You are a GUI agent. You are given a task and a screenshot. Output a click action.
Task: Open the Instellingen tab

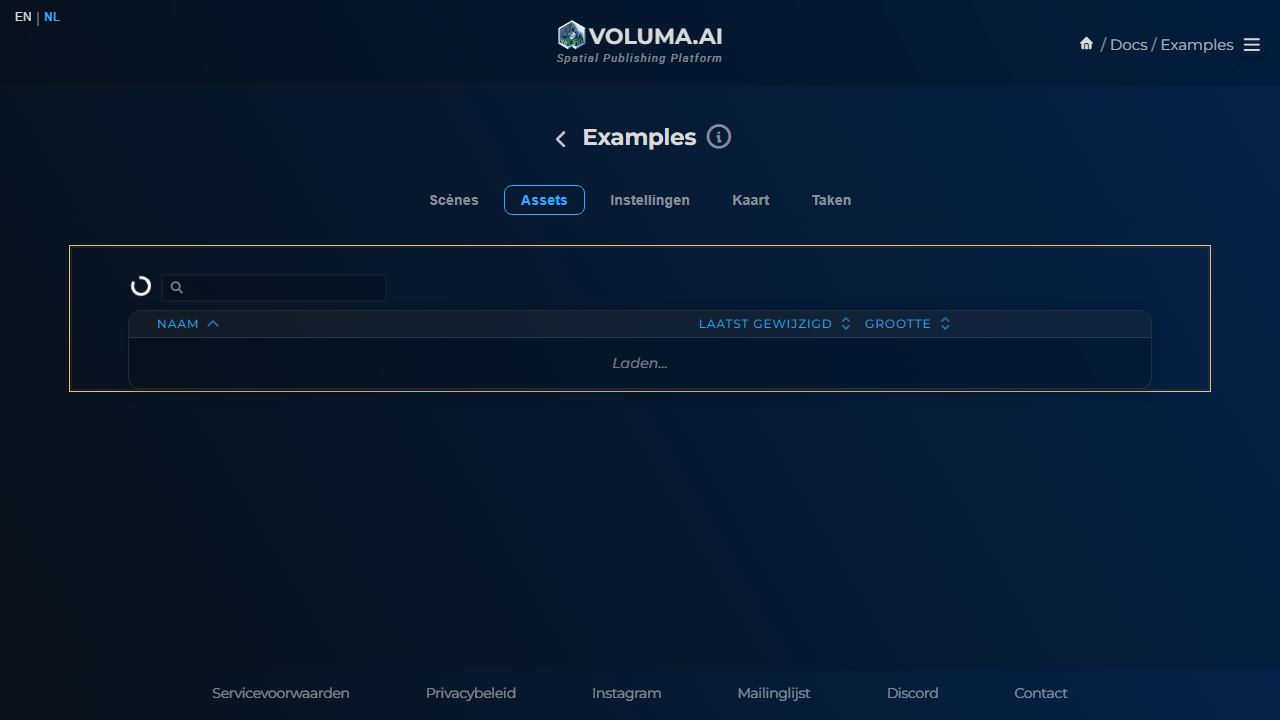650,200
